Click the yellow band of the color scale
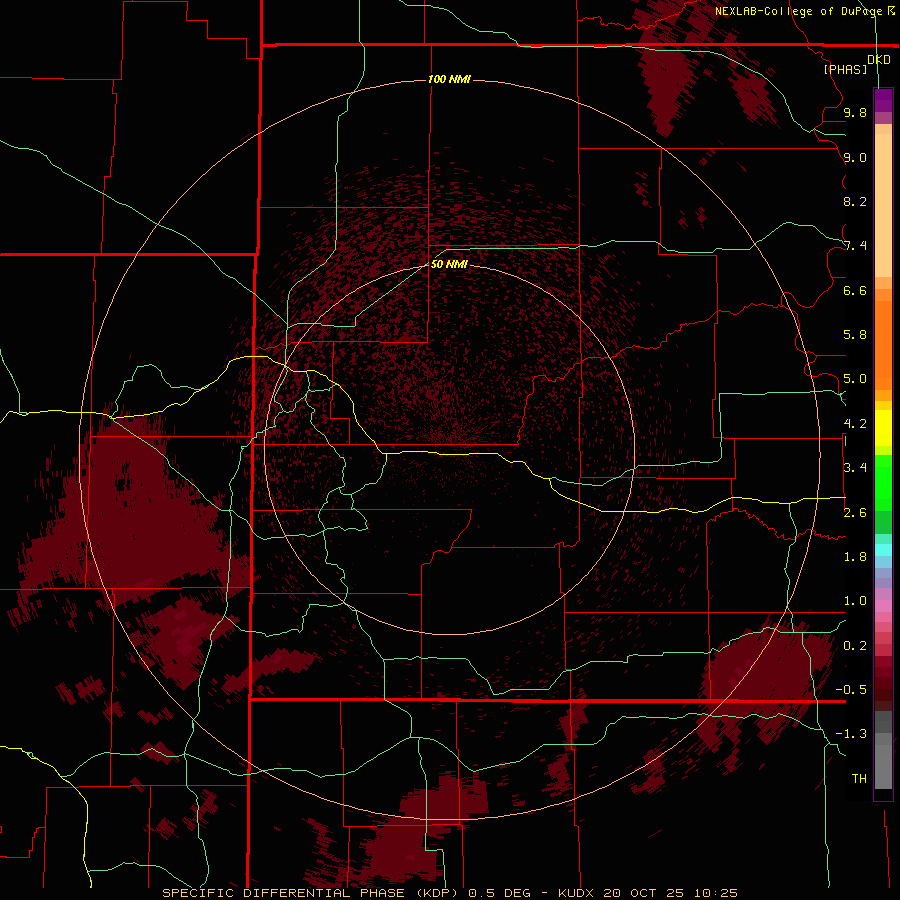900x900 pixels. [x=883, y=428]
